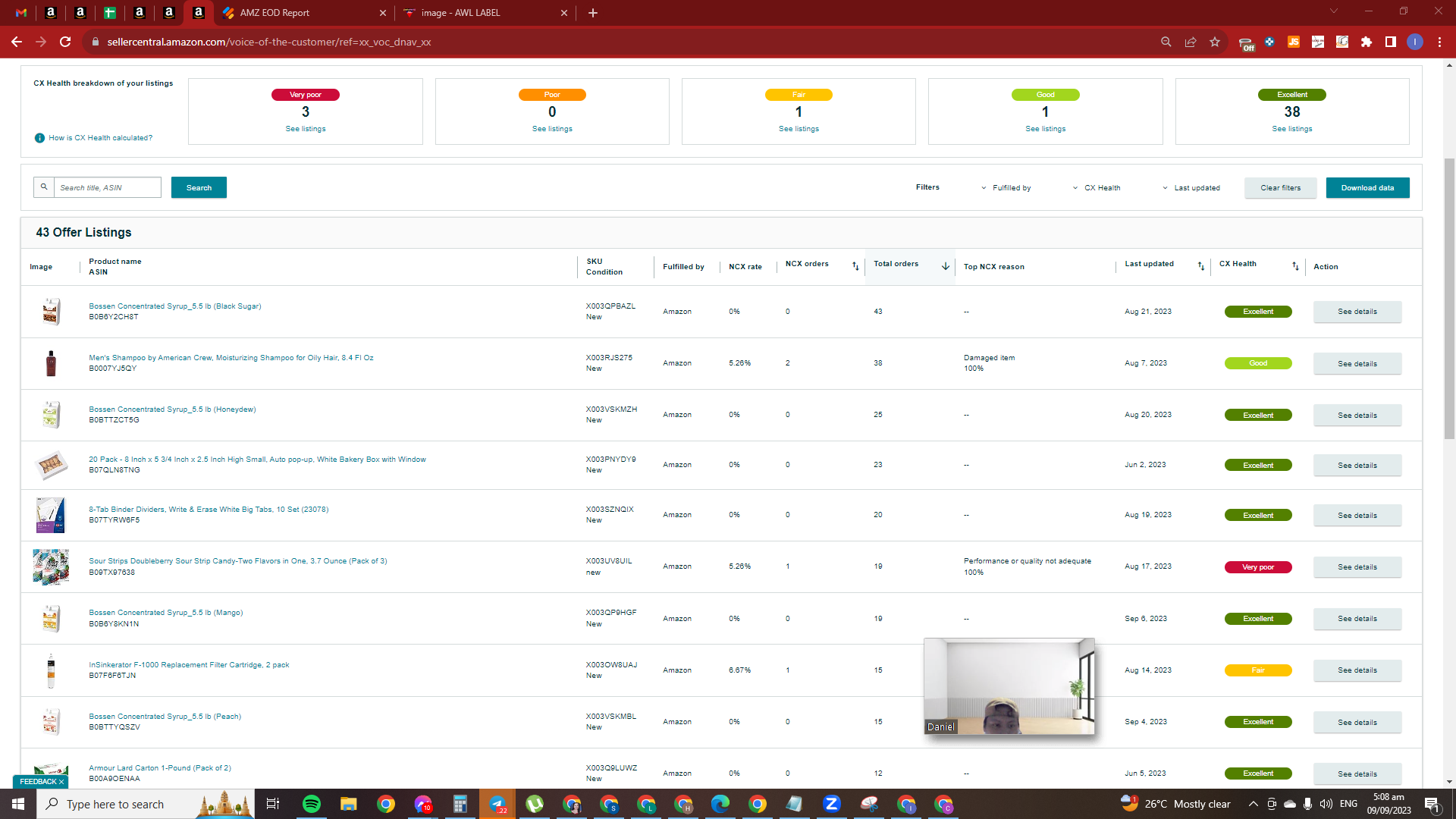This screenshot has width=1456, height=819.
Task: Toggle the browser side panel icon
Action: click(x=1391, y=42)
